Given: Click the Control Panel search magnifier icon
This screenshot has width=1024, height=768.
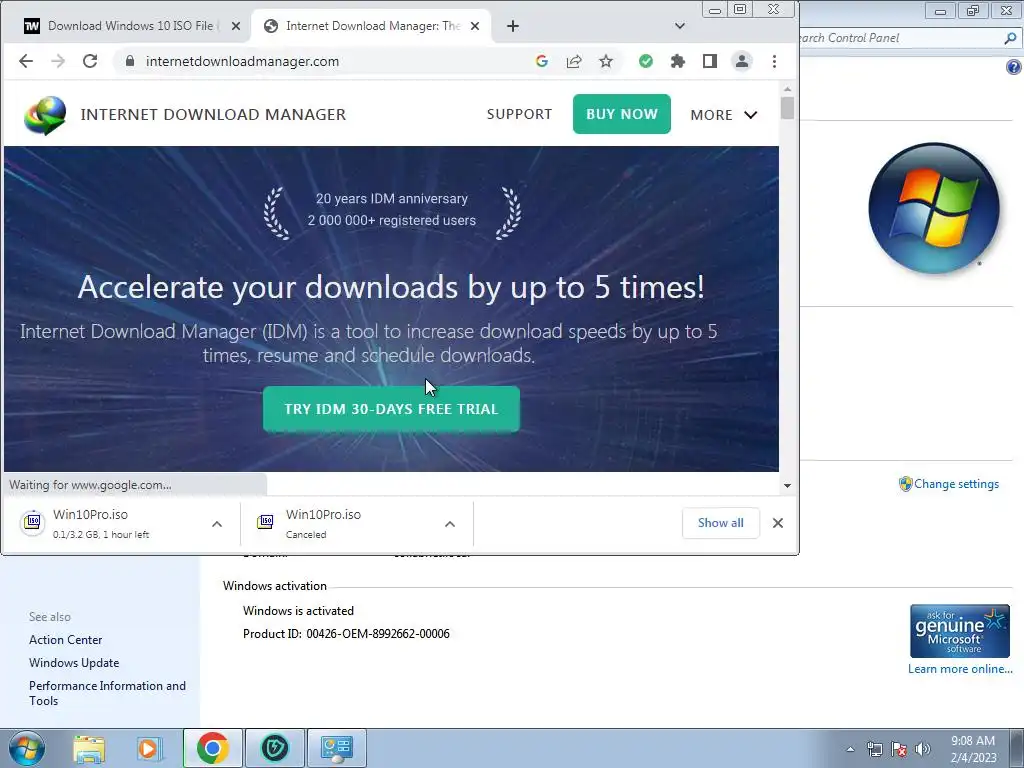Looking at the screenshot, I should (1010, 38).
